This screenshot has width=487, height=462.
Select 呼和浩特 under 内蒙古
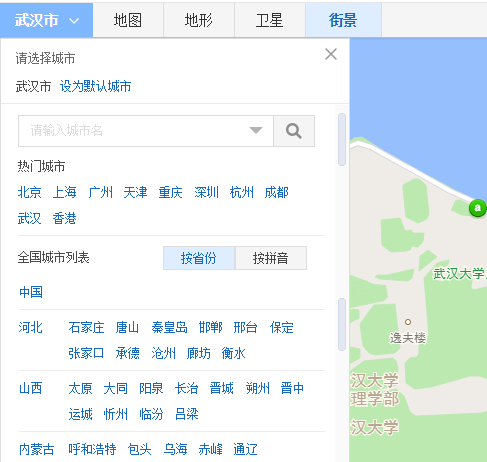tap(92, 449)
